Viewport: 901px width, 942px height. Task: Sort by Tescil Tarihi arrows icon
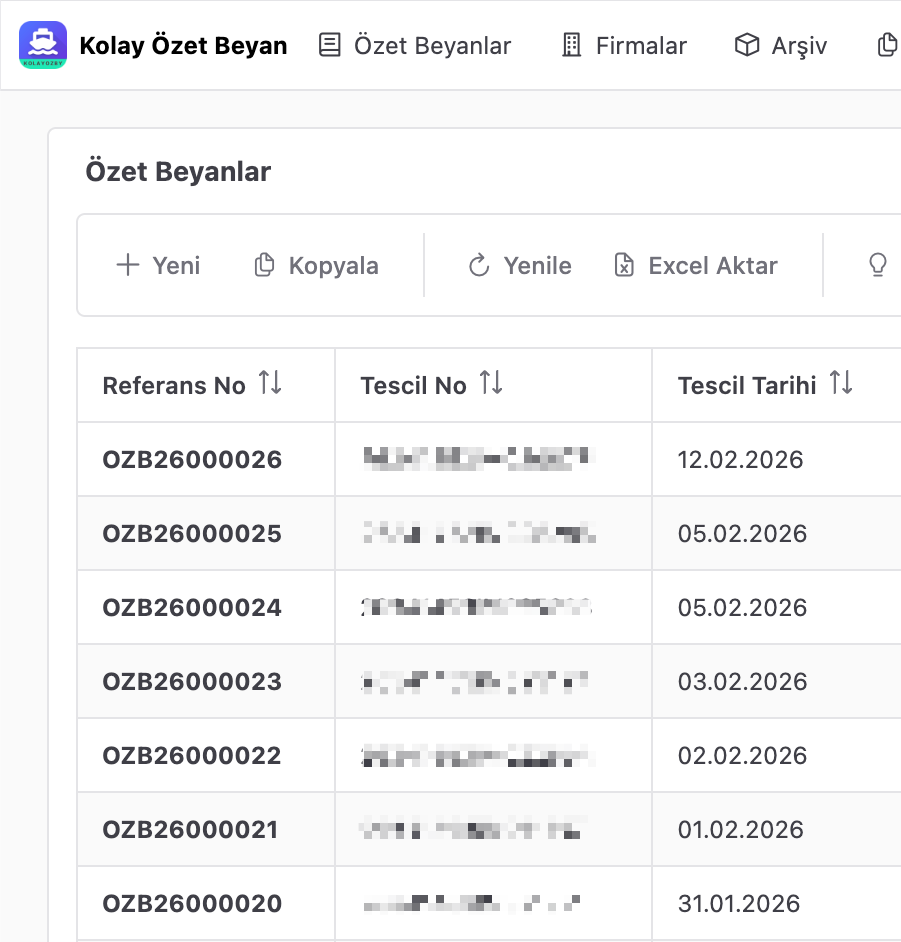click(x=841, y=384)
